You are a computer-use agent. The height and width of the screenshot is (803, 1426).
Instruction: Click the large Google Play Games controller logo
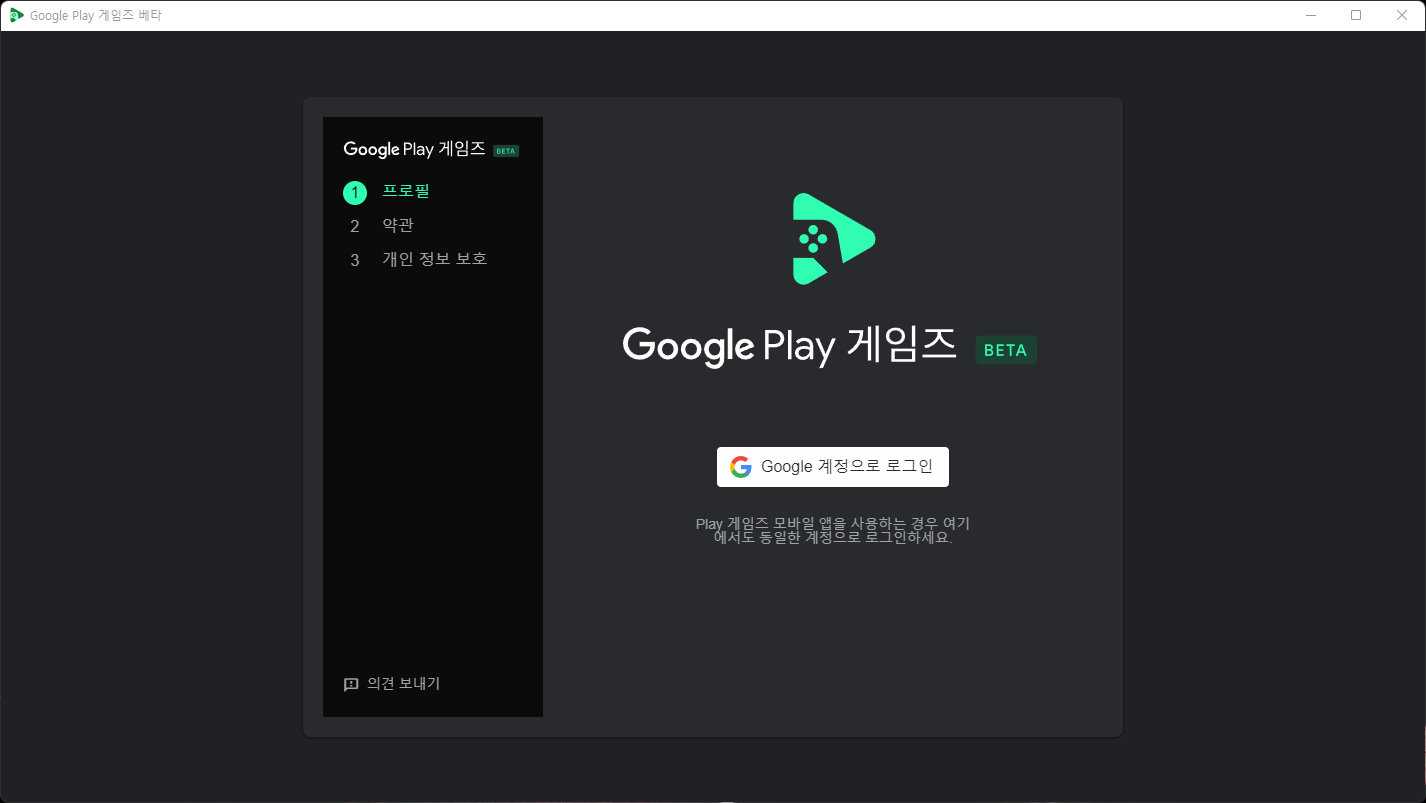[833, 238]
